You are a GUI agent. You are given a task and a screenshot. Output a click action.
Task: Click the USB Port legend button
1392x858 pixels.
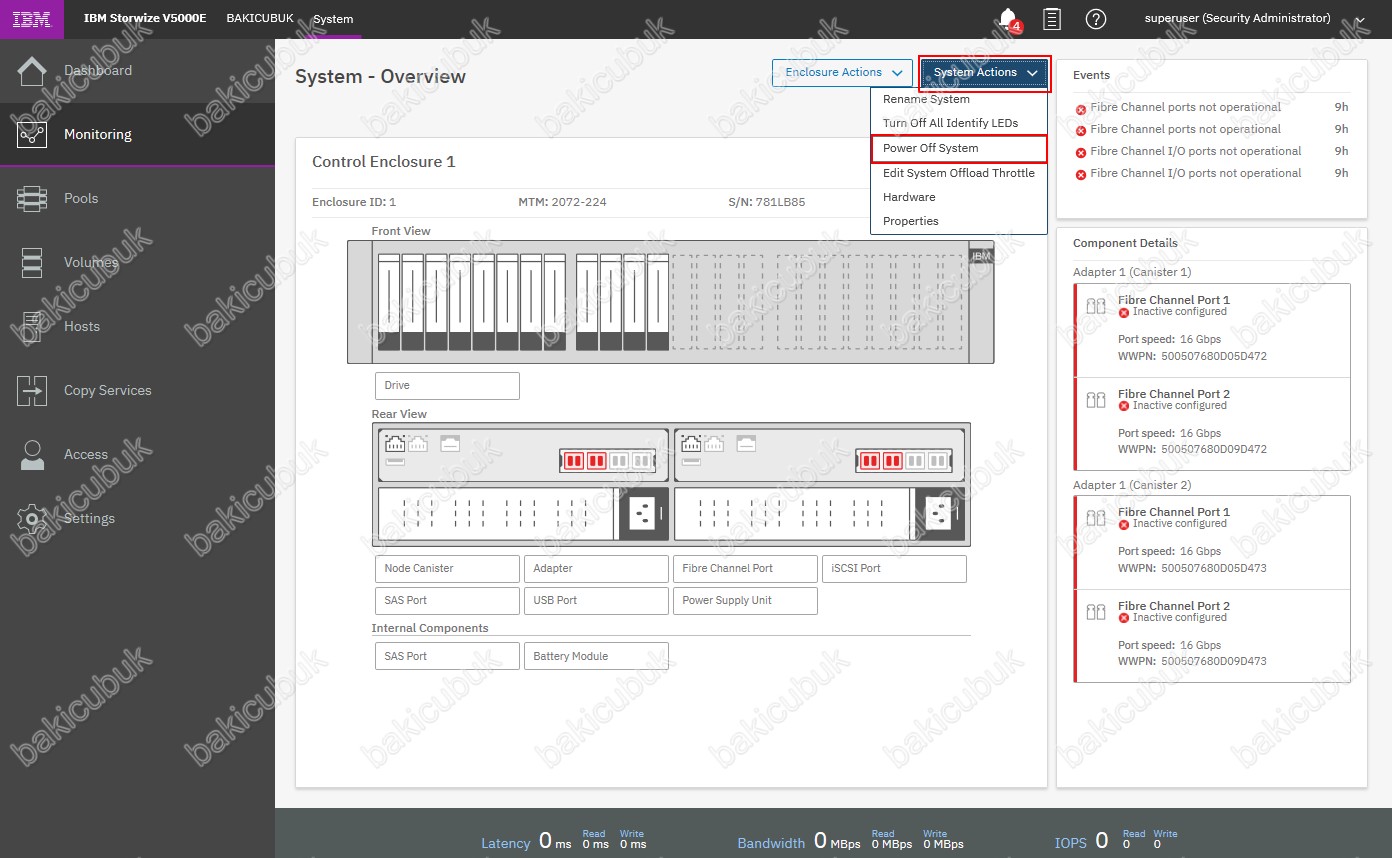596,600
